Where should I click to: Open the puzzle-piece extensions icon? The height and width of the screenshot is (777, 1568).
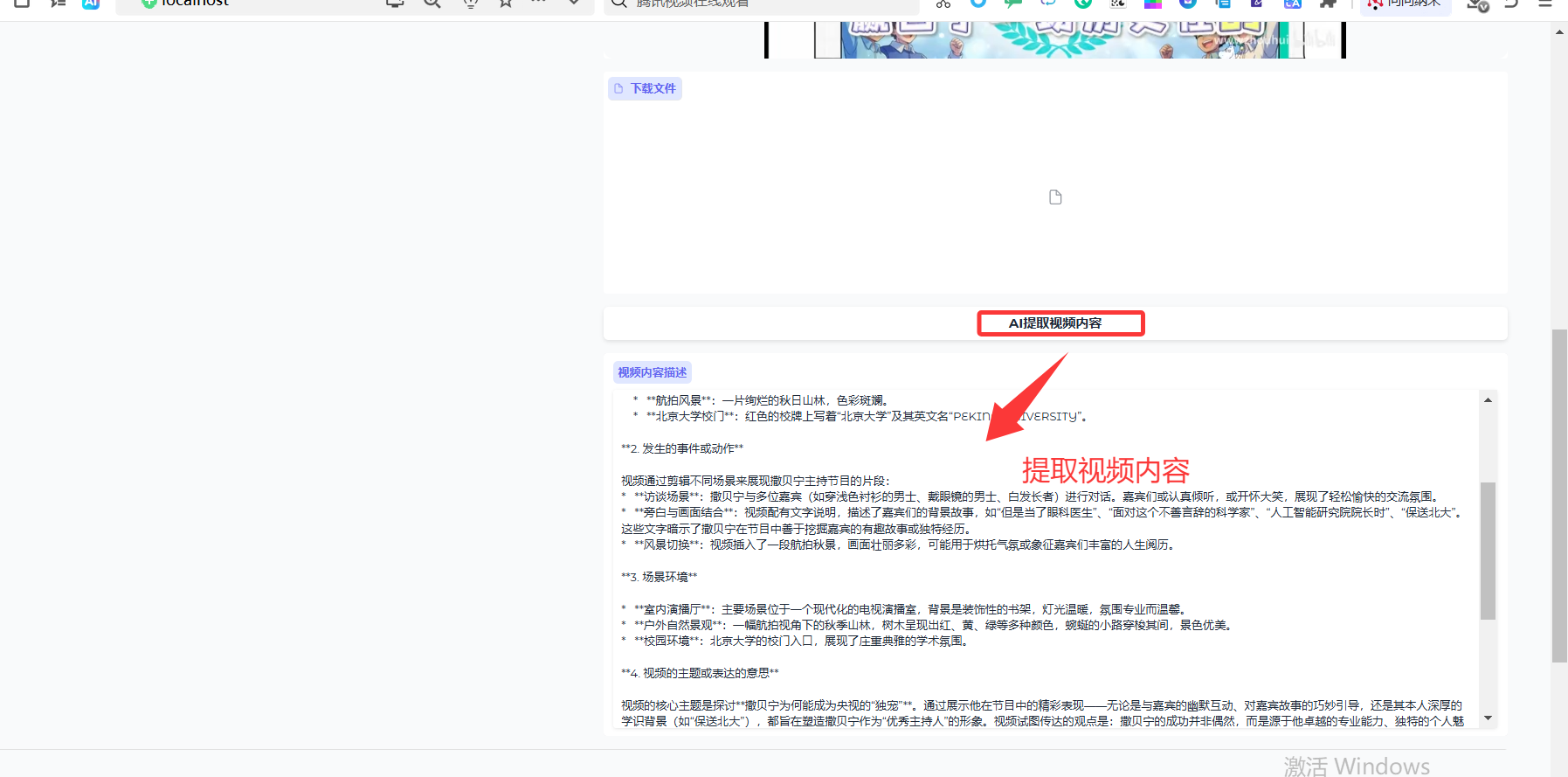click(x=1328, y=3)
